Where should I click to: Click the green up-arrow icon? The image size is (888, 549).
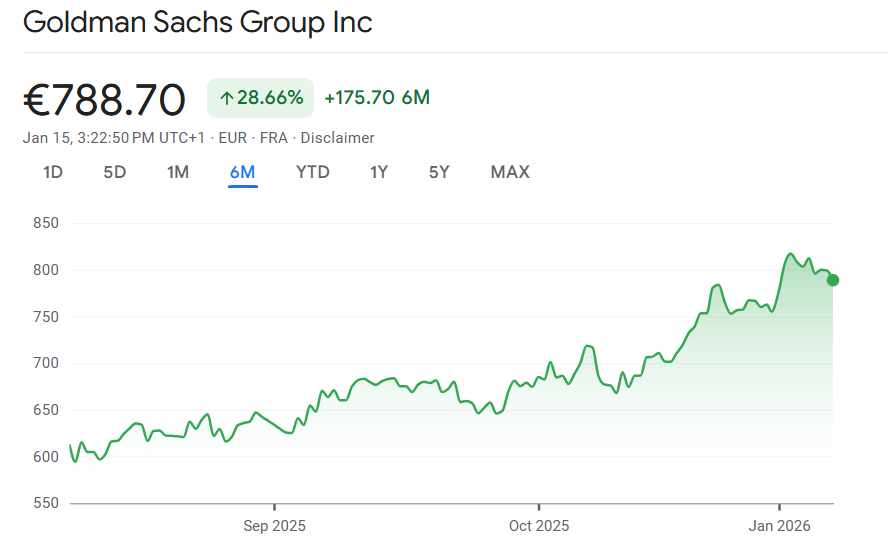(x=226, y=98)
